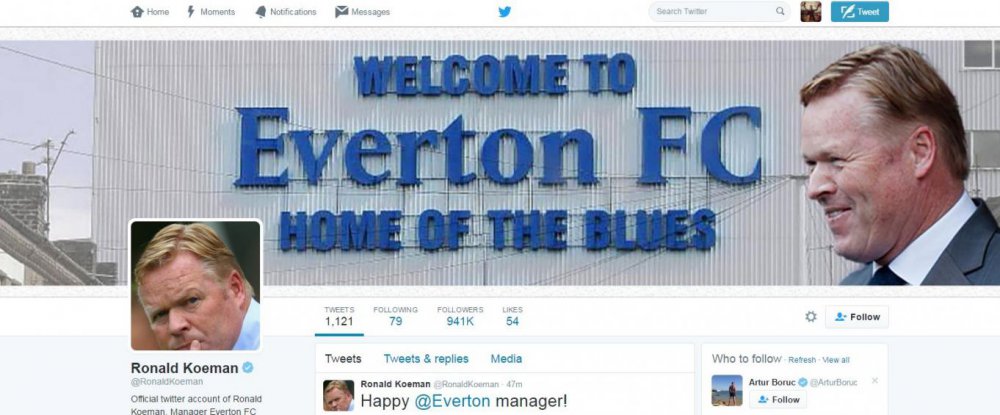Select the Tweets tab

pyautogui.click(x=343, y=359)
